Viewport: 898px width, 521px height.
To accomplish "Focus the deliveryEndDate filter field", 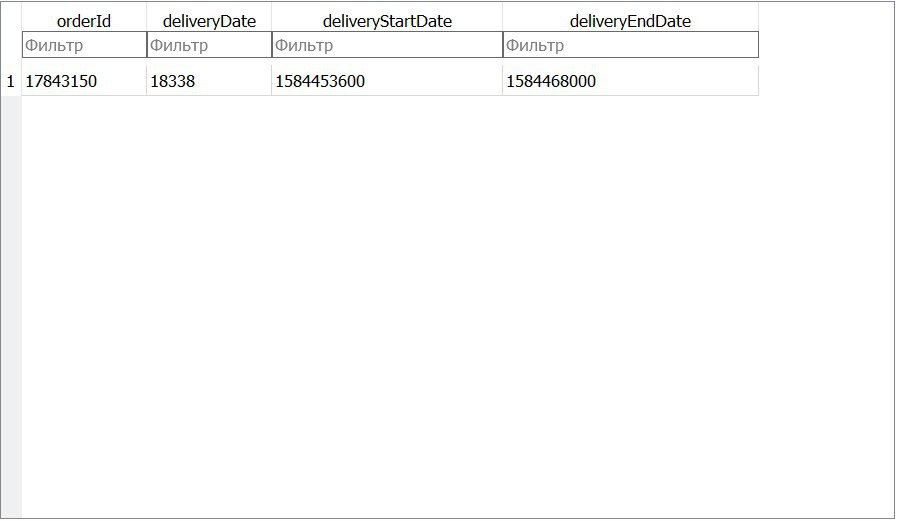I will pyautogui.click(x=631, y=45).
